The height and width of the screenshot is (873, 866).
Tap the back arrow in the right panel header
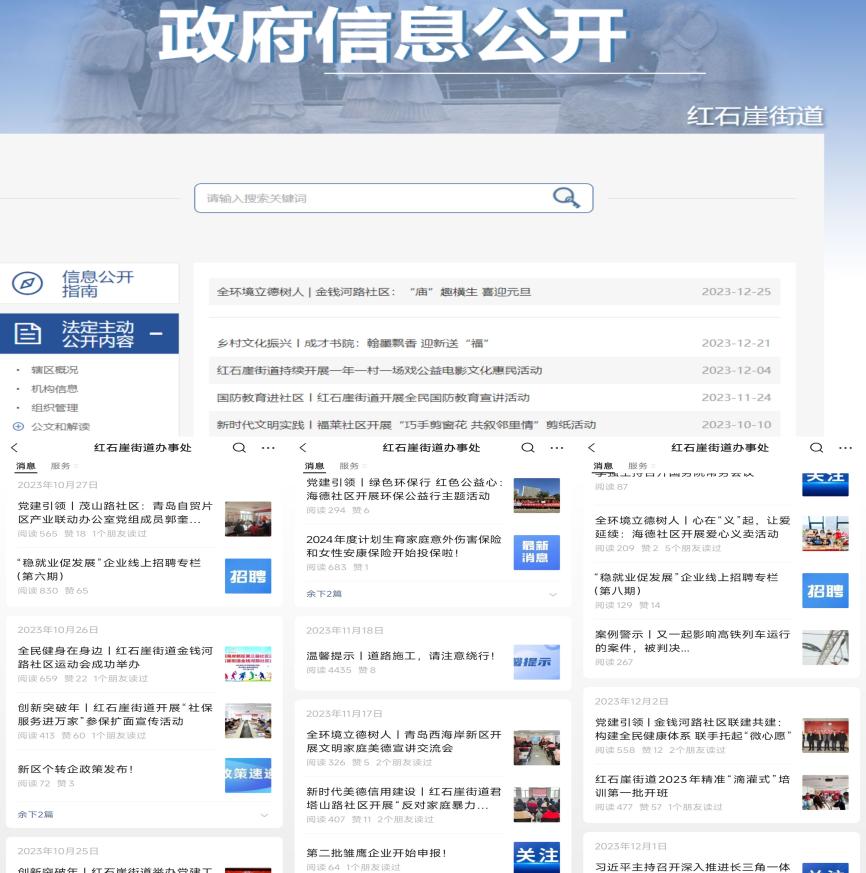pos(591,448)
